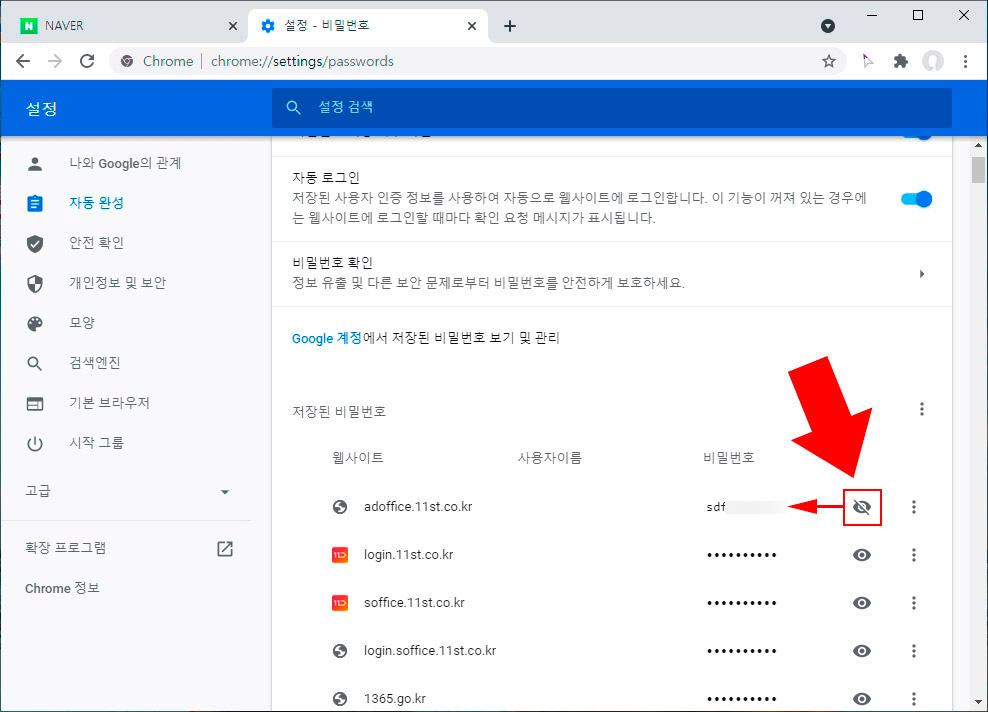988x712 pixels.
Task: Click the 1365.go.kr site link
Action: click(x=394, y=698)
